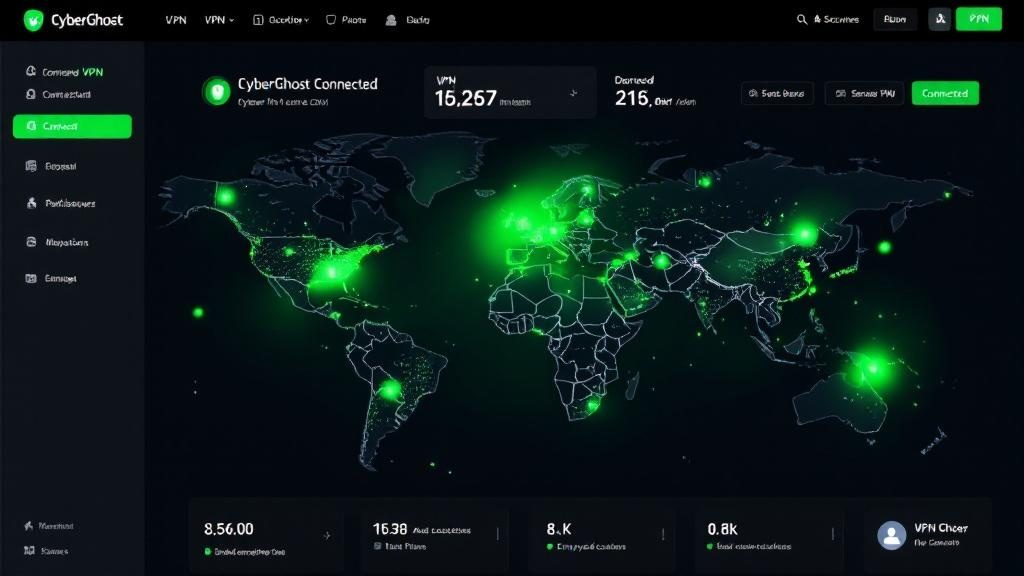Click the glowing node over eastern Australia
The height and width of the screenshot is (576, 1024).
[873, 370]
